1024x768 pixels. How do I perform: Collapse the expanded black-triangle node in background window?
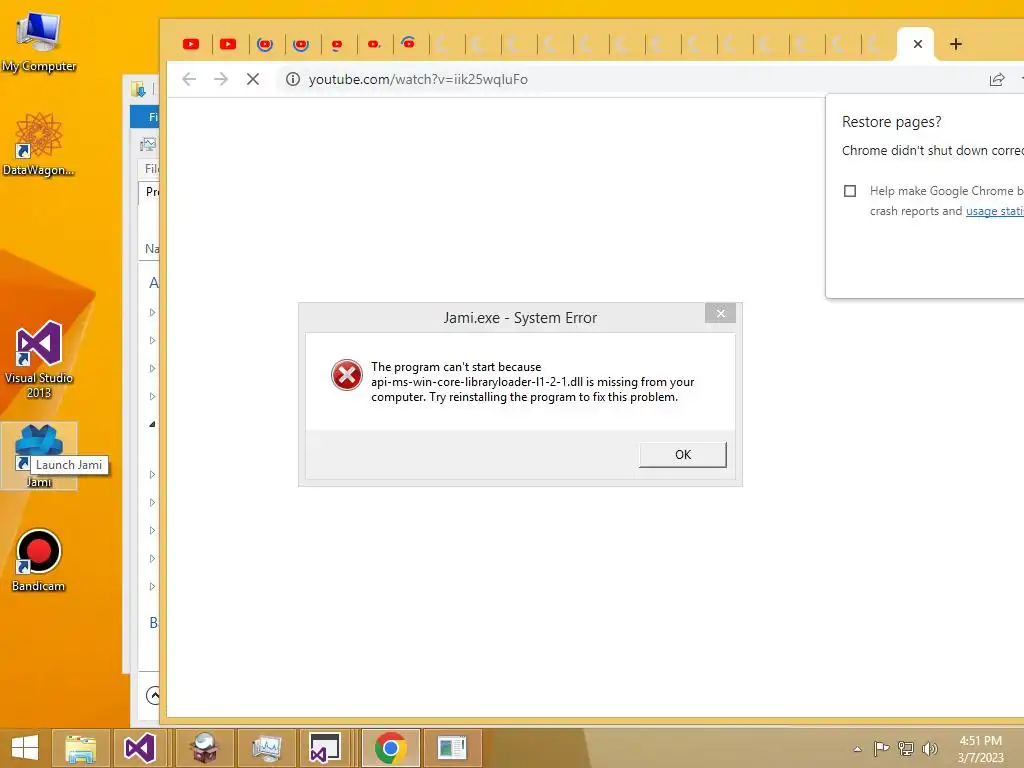(152, 424)
